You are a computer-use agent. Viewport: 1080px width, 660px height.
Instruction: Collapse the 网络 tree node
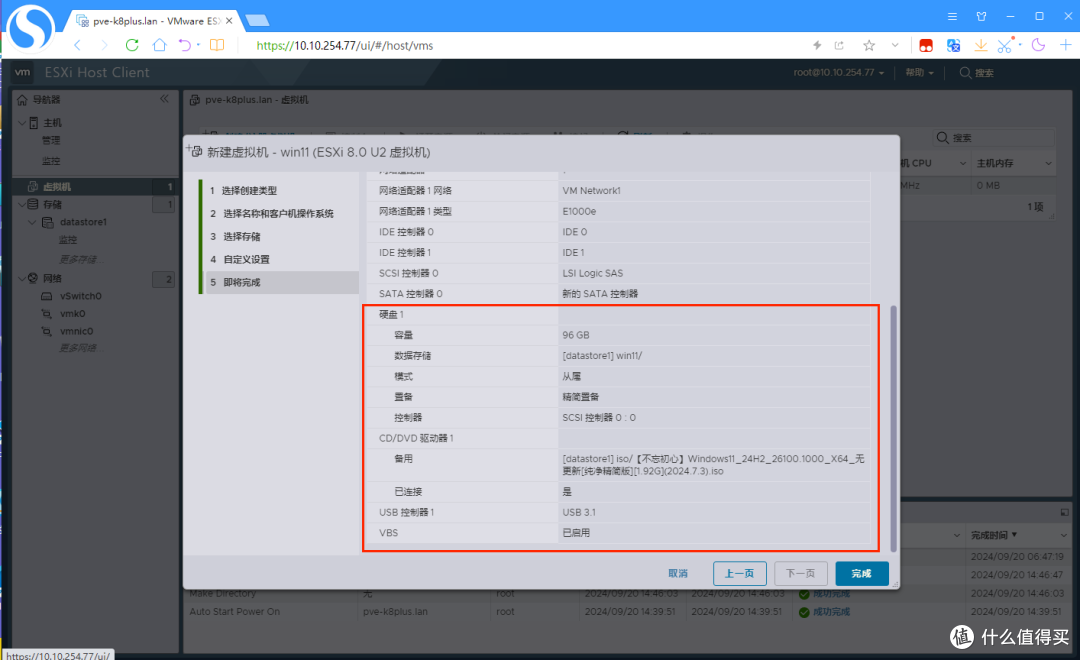click(x=22, y=278)
